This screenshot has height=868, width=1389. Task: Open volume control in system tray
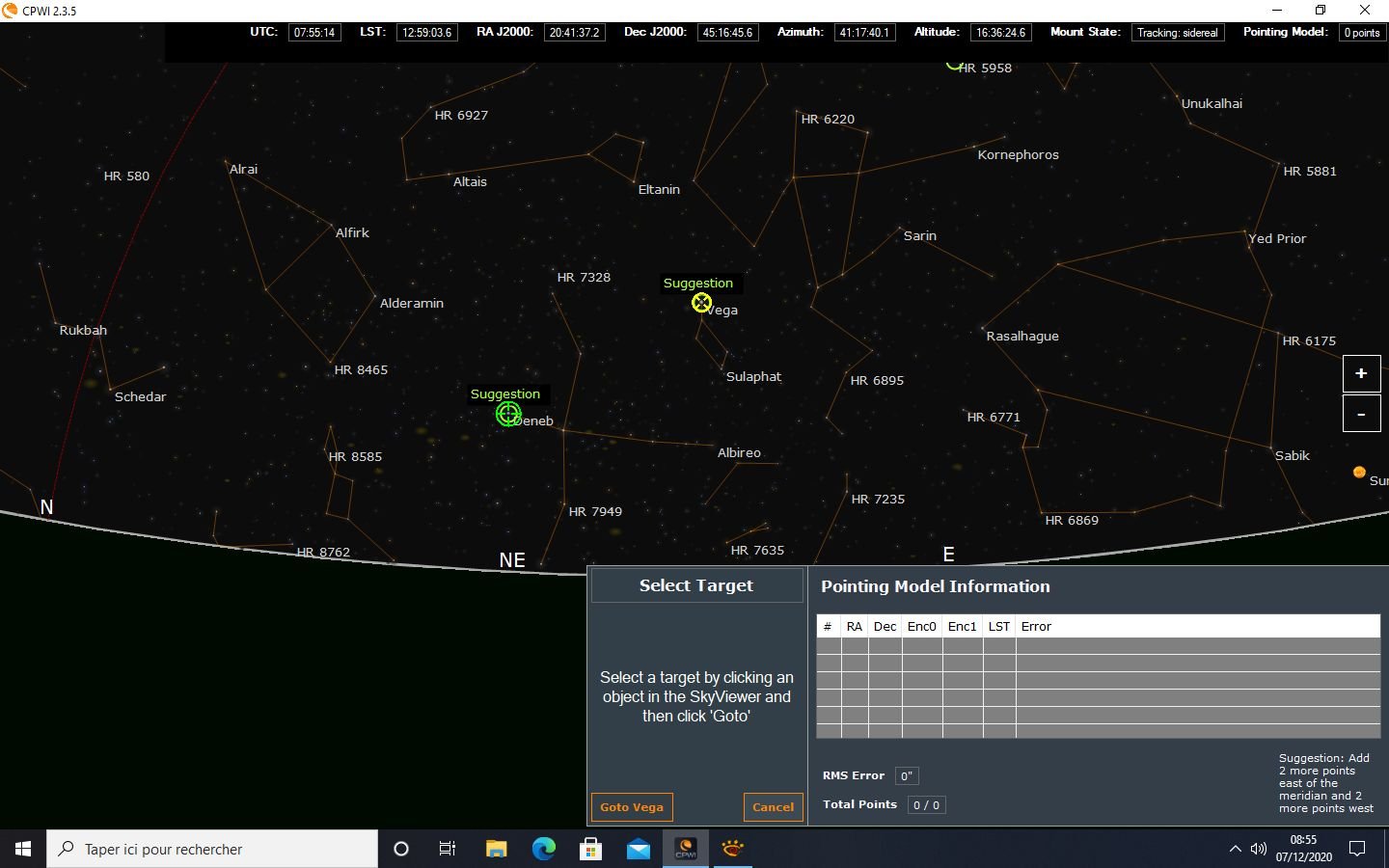pos(1258,849)
